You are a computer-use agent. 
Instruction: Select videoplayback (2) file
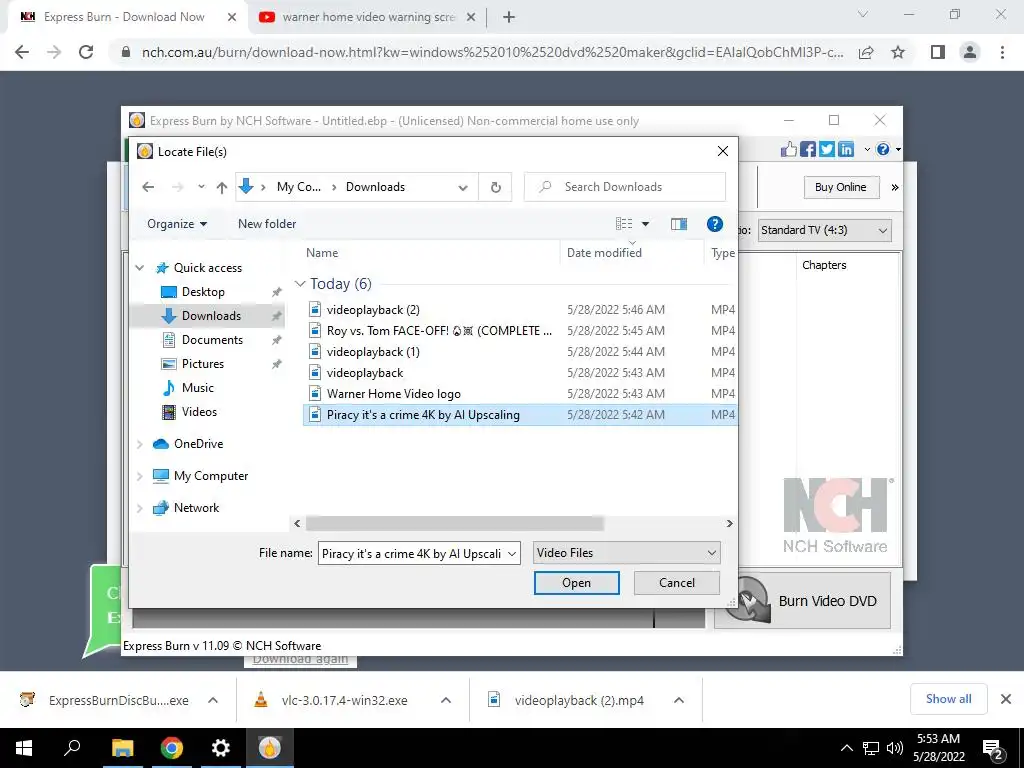[x=373, y=310]
